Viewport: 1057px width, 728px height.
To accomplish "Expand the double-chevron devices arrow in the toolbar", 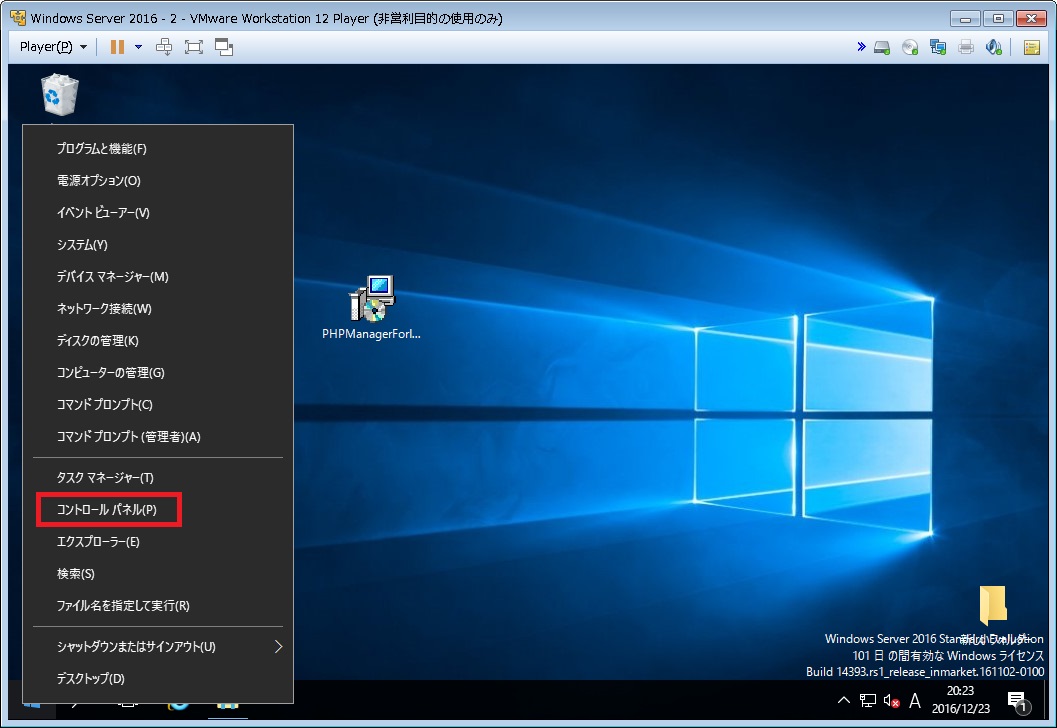I will click(x=861, y=47).
